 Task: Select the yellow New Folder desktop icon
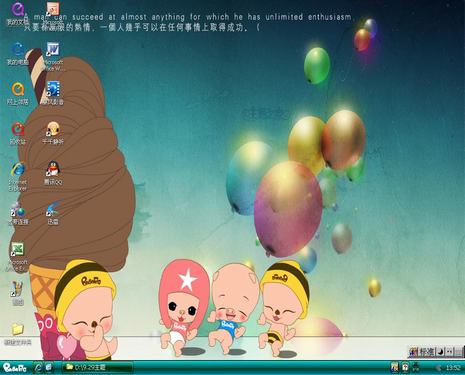[x=18, y=334]
